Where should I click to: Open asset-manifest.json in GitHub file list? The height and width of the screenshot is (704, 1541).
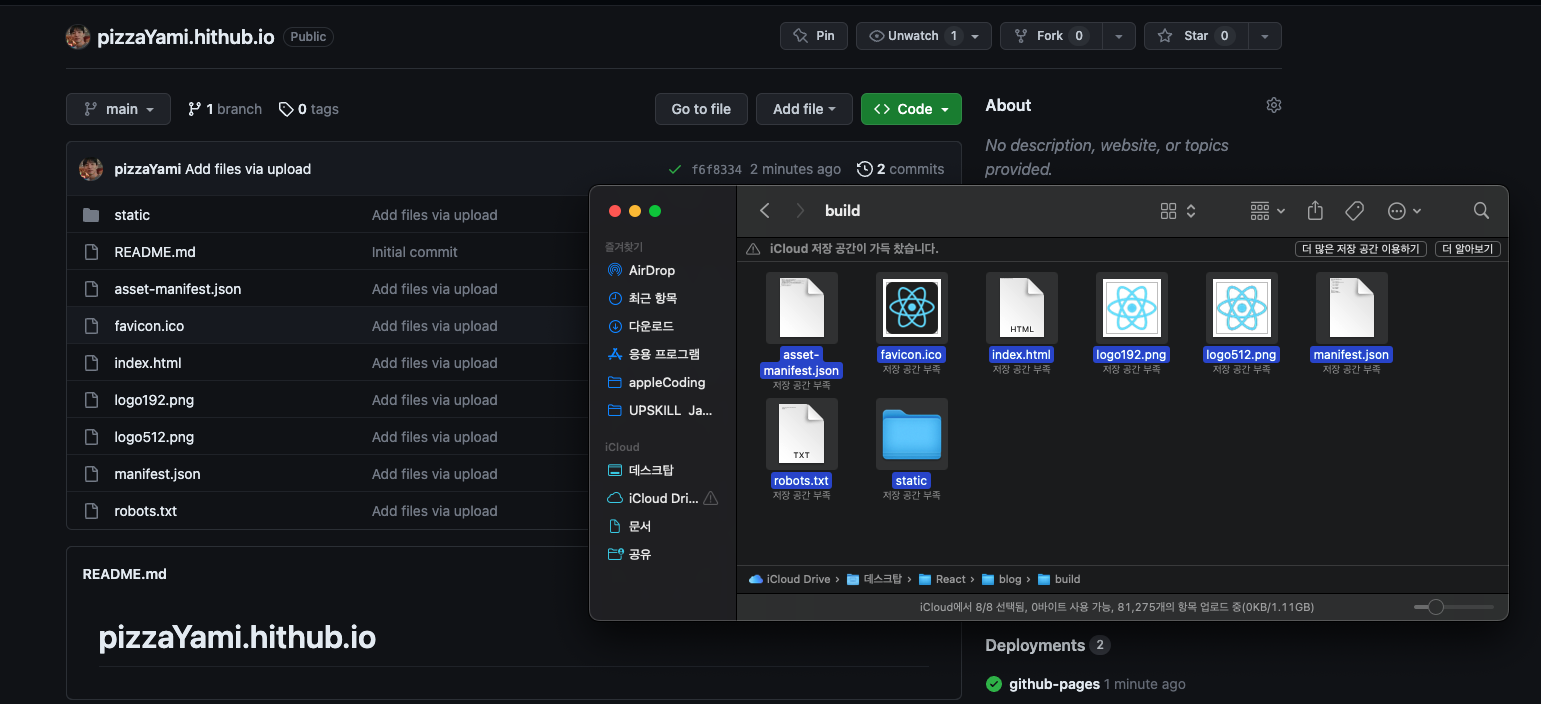click(178, 289)
